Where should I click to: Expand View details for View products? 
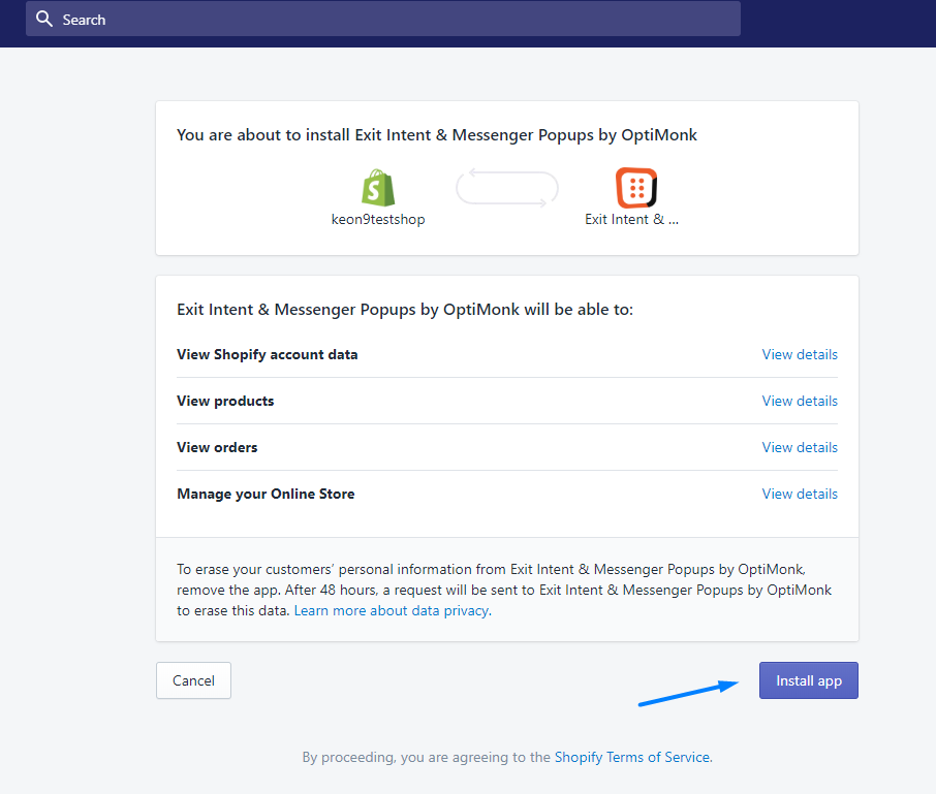(799, 401)
